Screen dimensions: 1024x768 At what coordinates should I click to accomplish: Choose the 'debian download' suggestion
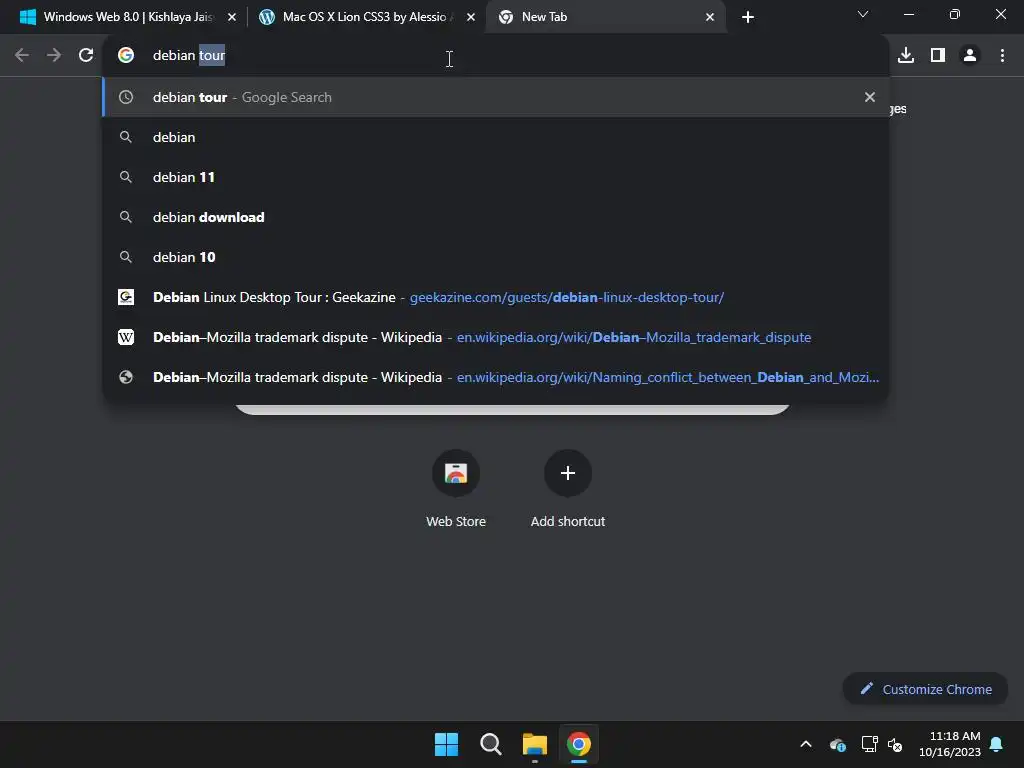(496, 217)
